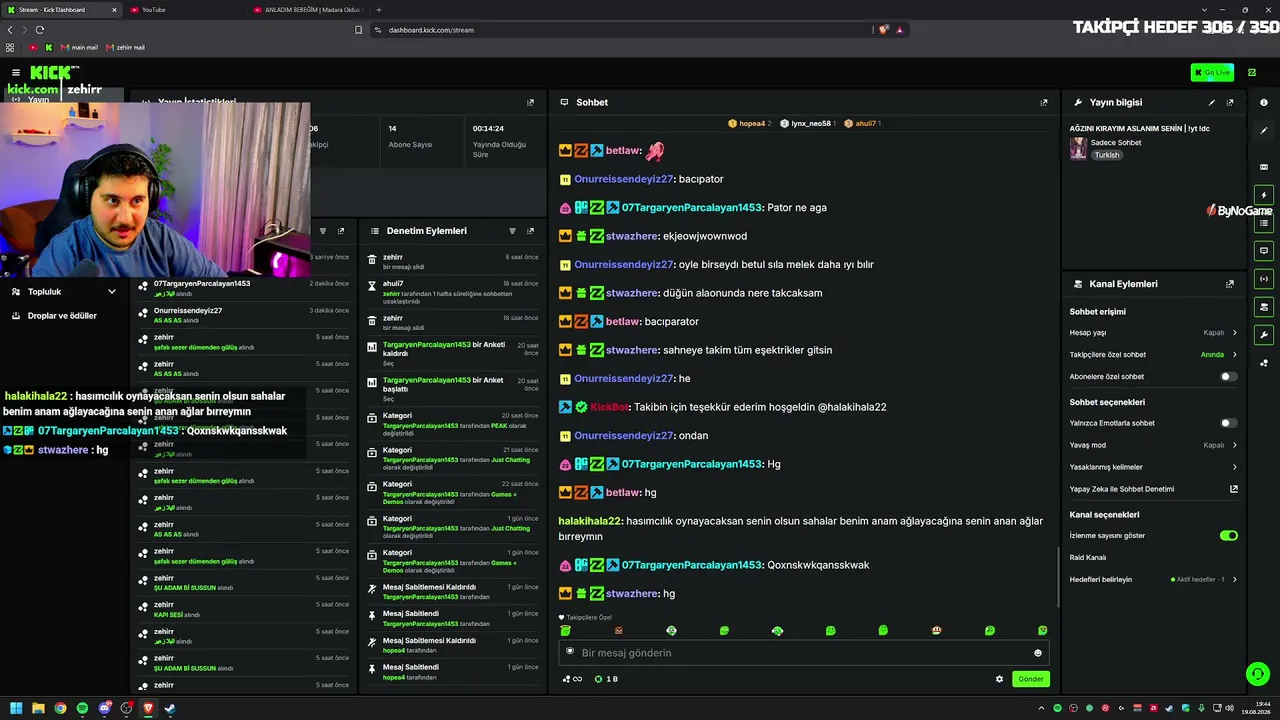This screenshot has width=1280, height=720.
Task: Open the list icon in right sidebar
Action: (x=1264, y=223)
